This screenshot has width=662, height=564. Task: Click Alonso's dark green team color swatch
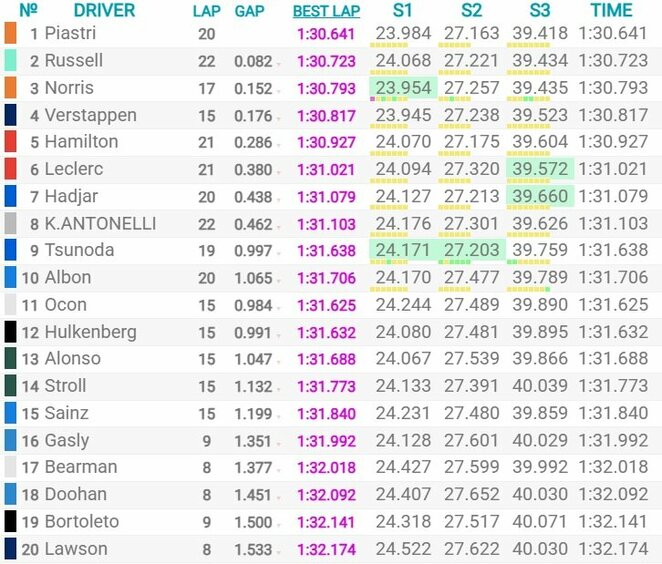(10, 359)
